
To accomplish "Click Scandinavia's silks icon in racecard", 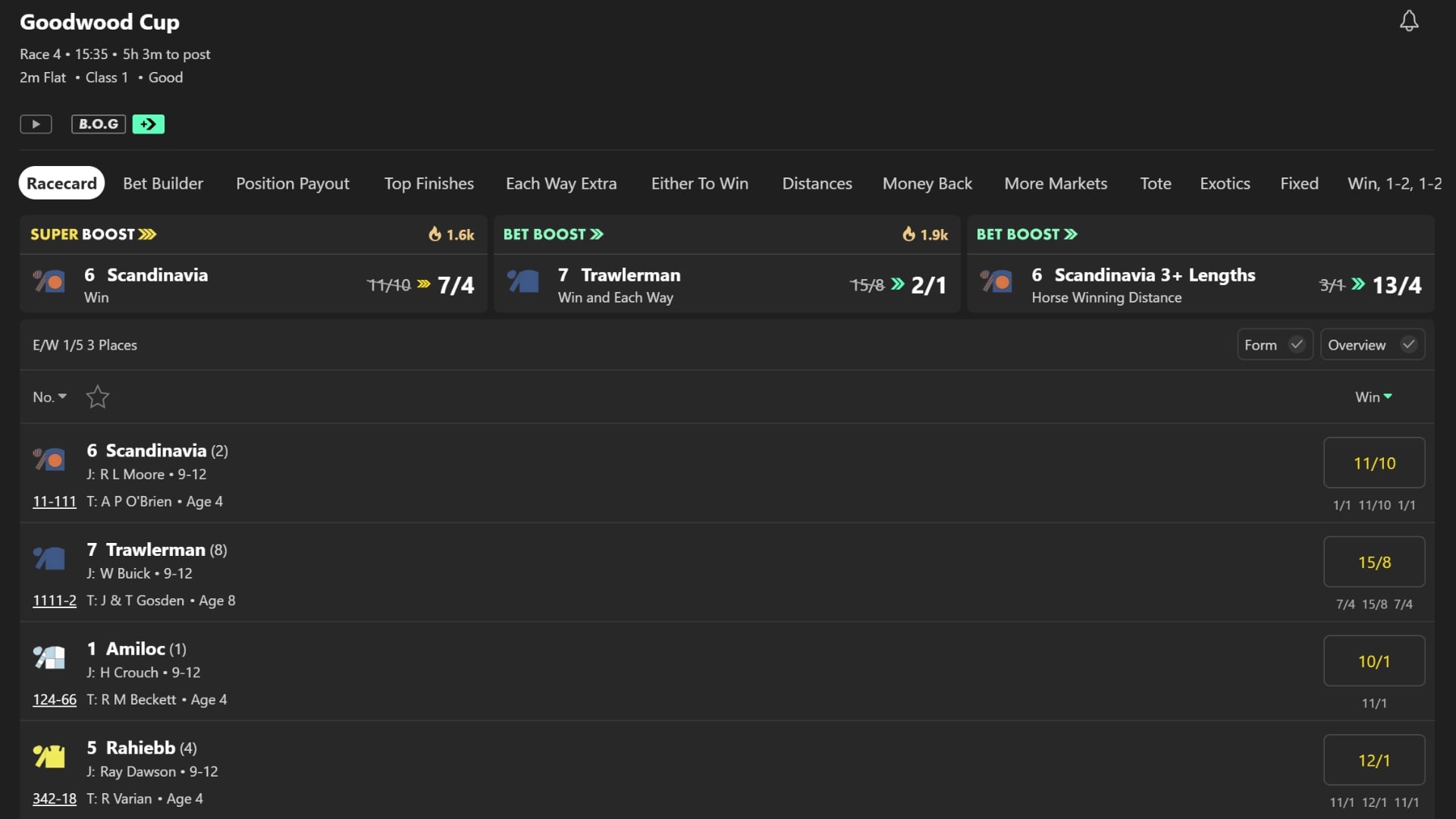I will coord(49,459).
